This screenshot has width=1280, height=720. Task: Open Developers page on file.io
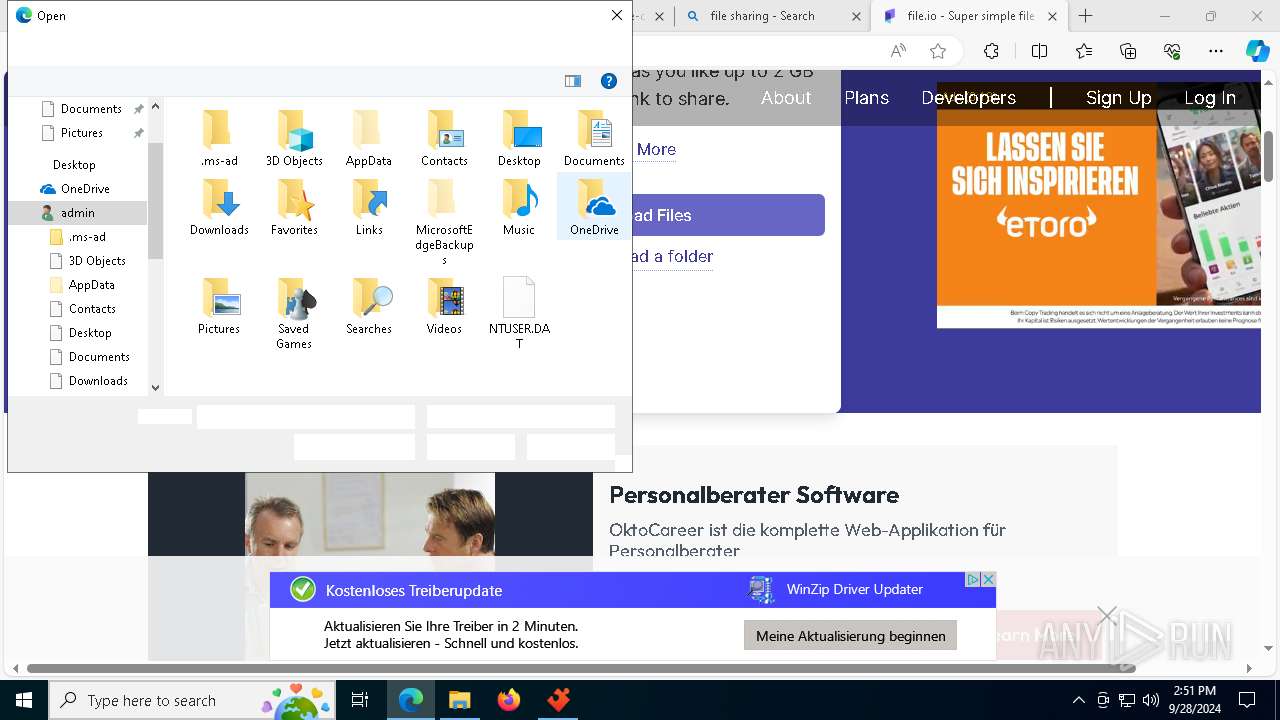[968, 97]
